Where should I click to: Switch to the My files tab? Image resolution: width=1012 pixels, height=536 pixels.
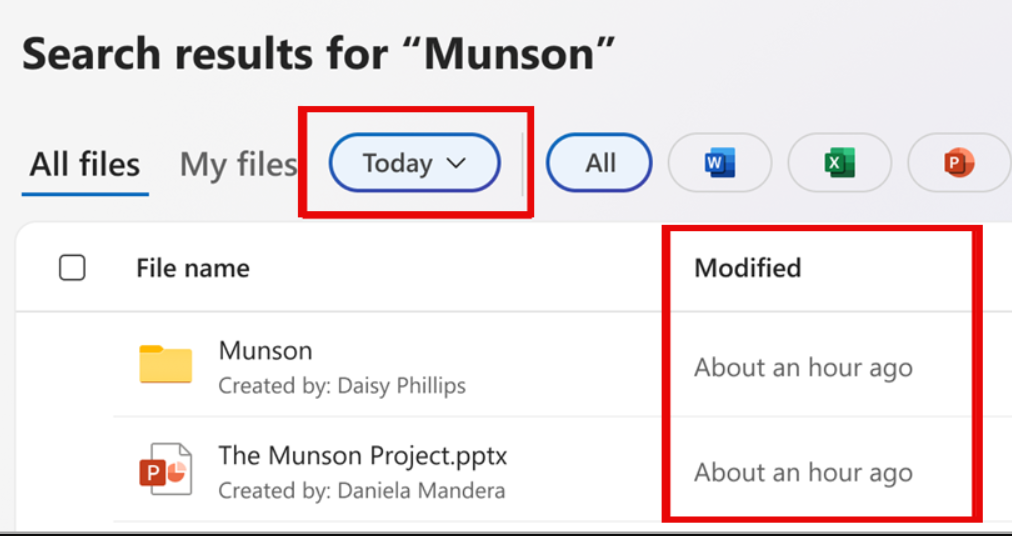click(x=238, y=164)
